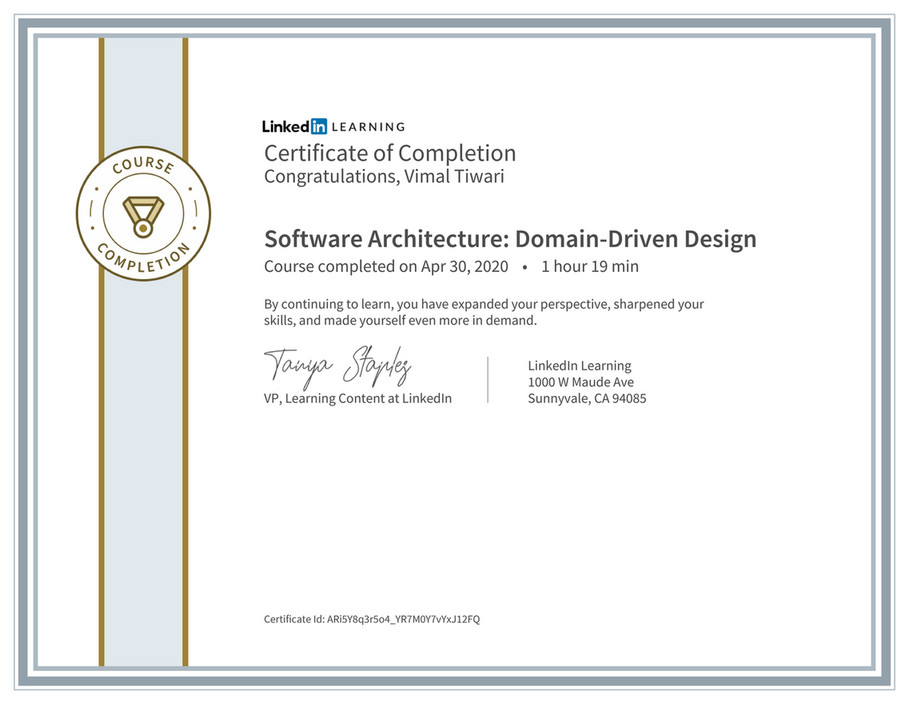
Task: Click the LinkedIn "in" logo icon
Action: (x=318, y=126)
